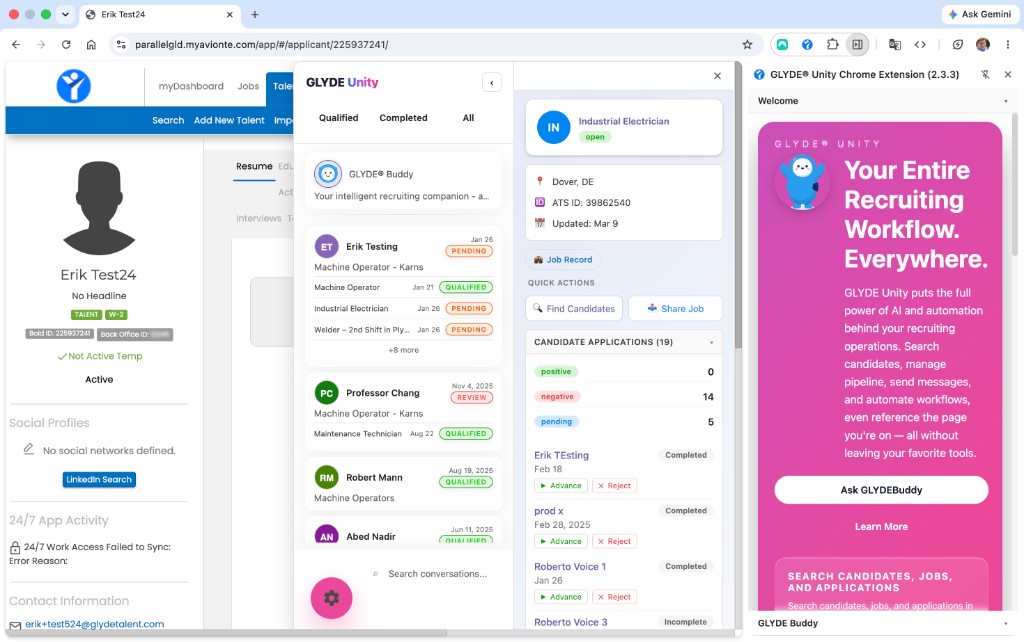Select the RM avatar for Robert Mann
The image size is (1024, 642).
click(x=327, y=477)
